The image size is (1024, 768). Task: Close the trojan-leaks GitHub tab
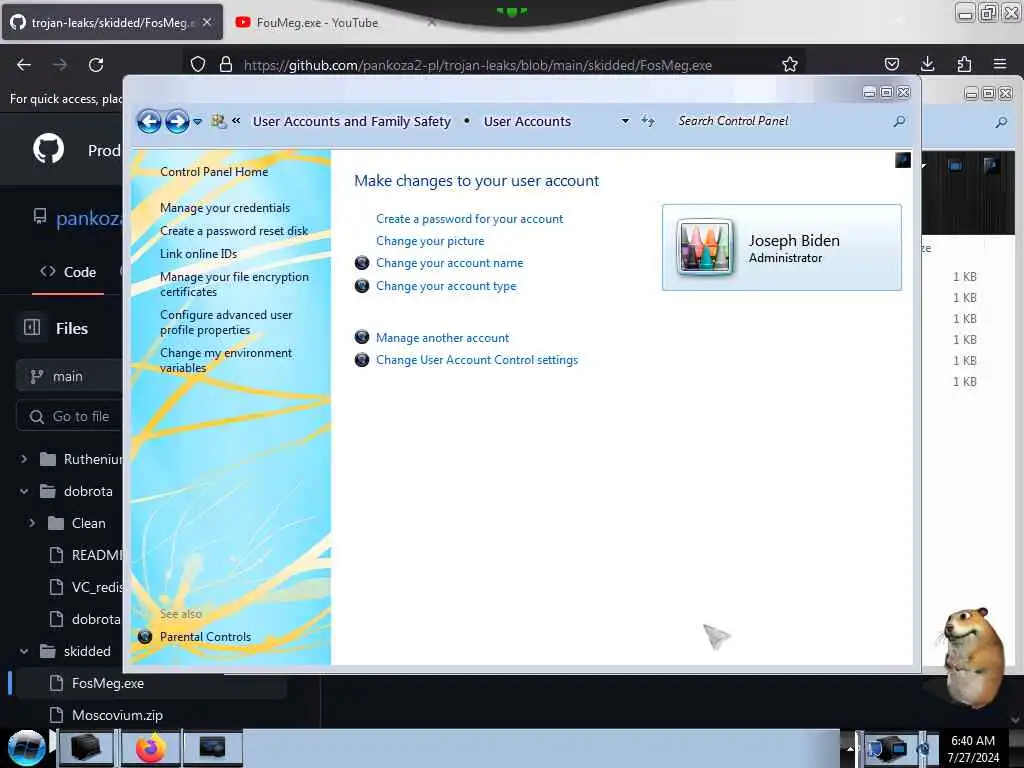coord(207,22)
